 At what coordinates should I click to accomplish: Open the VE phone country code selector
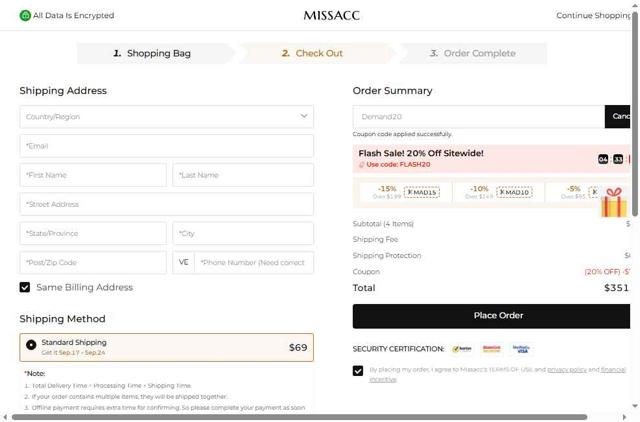point(184,262)
